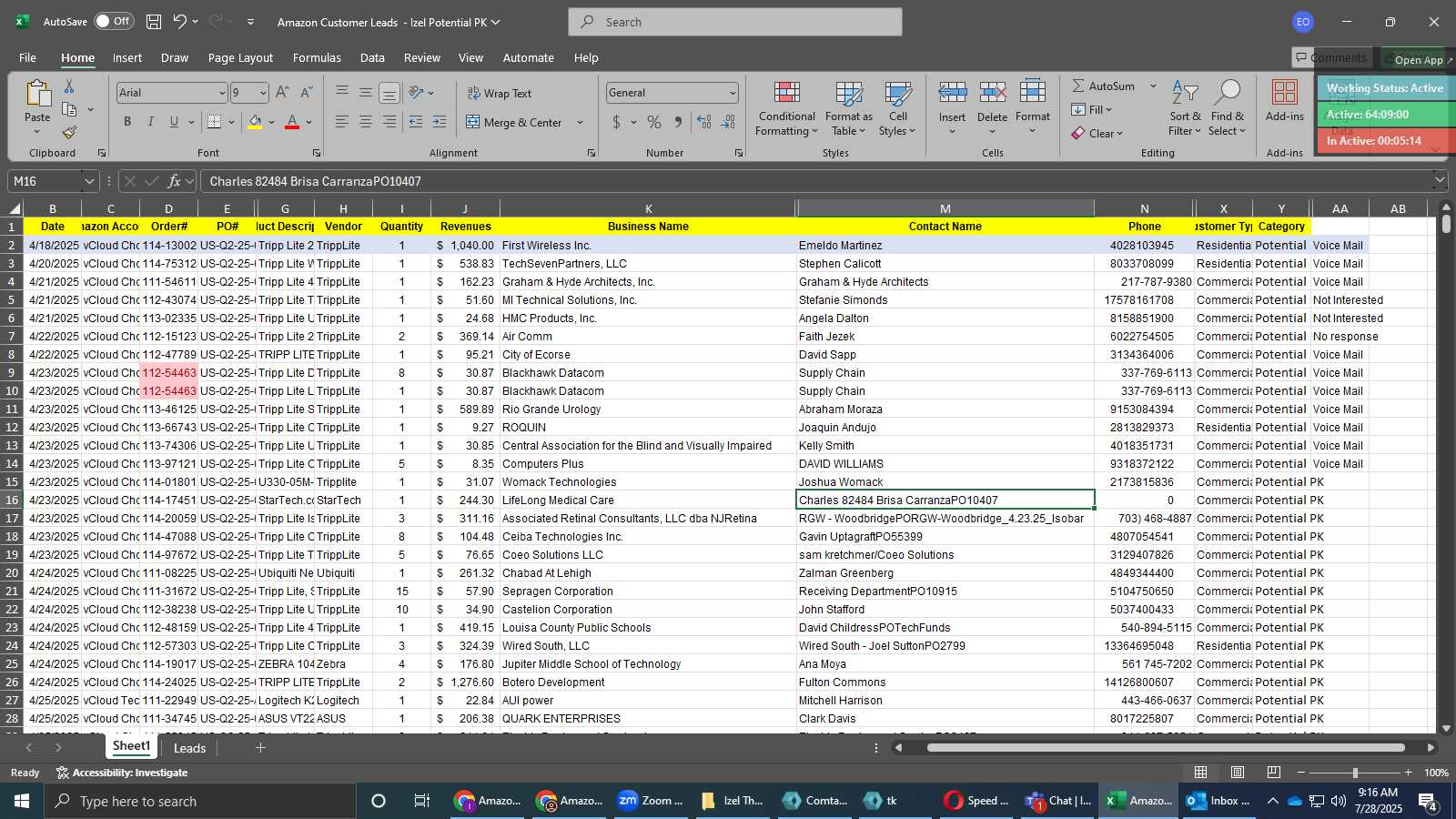Toggle Underline formatting
This screenshot has height=819, width=1456.
[174, 122]
